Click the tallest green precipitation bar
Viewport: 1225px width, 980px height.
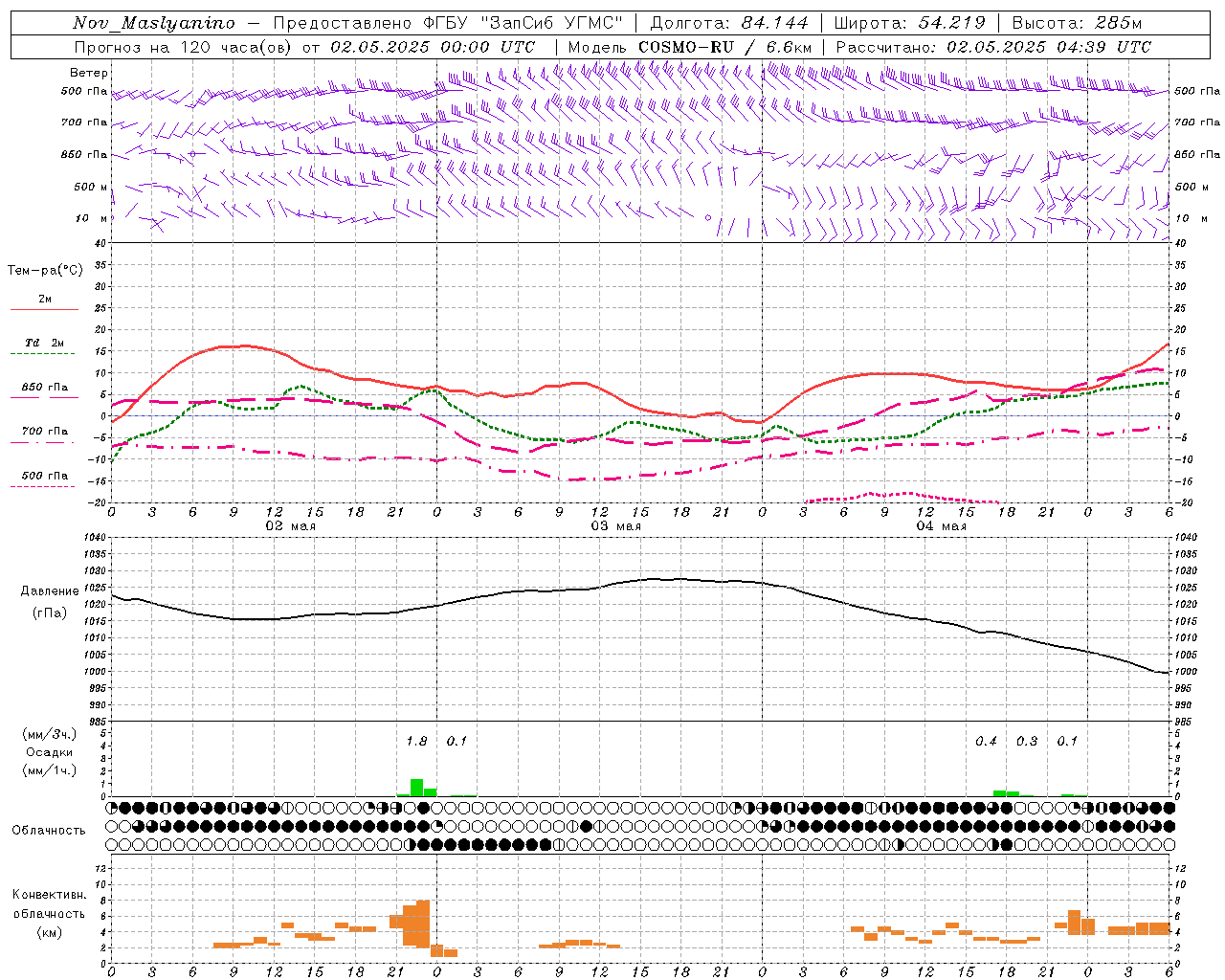click(x=416, y=788)
